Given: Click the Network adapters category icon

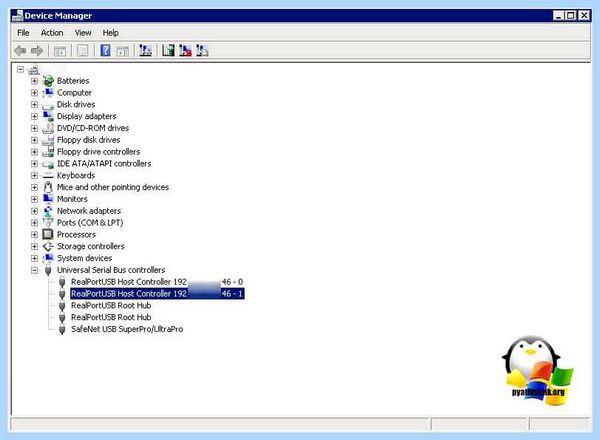Looking at the screenshot, I should (48, 211).
